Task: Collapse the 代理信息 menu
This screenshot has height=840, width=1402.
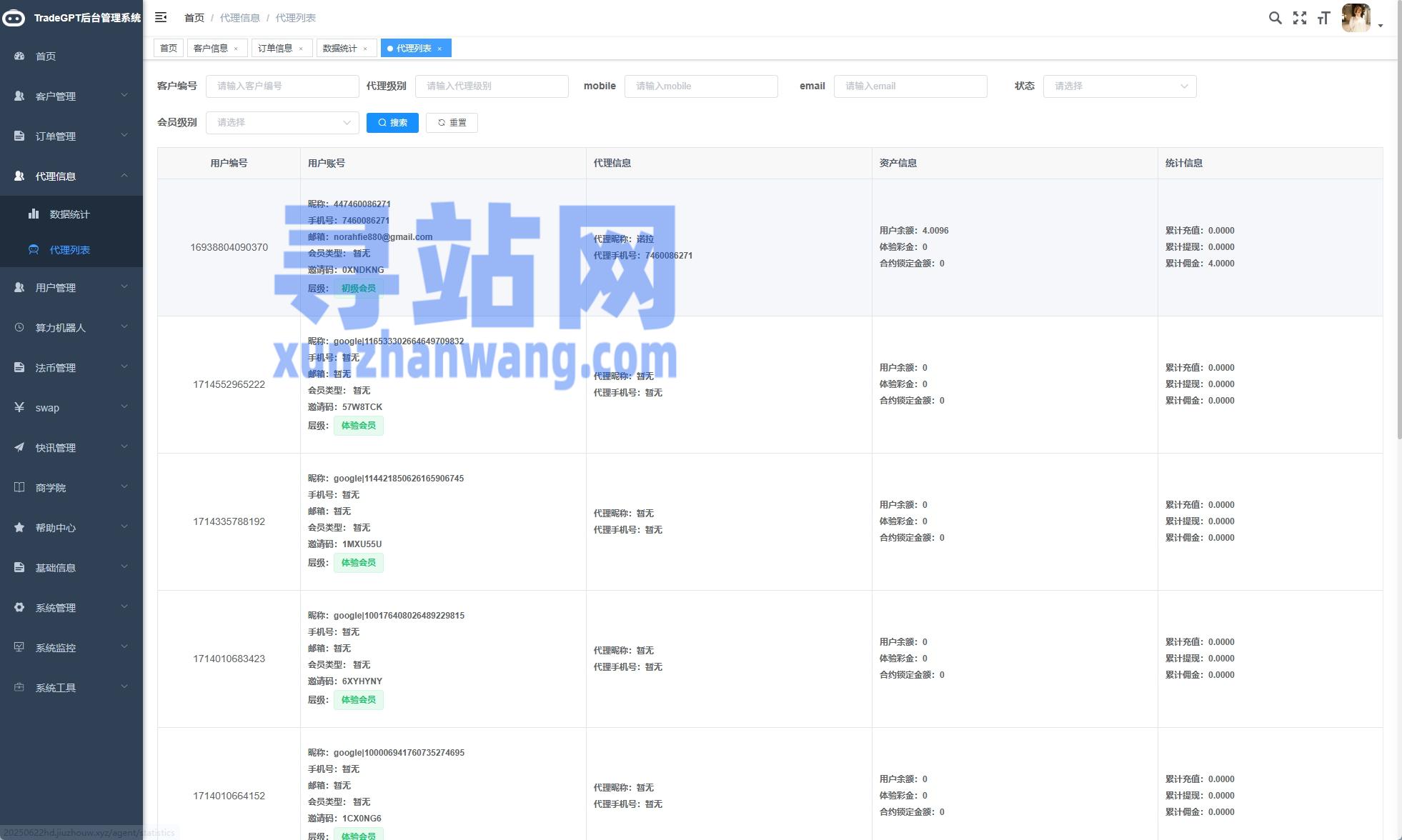Action: pos(124,175)
